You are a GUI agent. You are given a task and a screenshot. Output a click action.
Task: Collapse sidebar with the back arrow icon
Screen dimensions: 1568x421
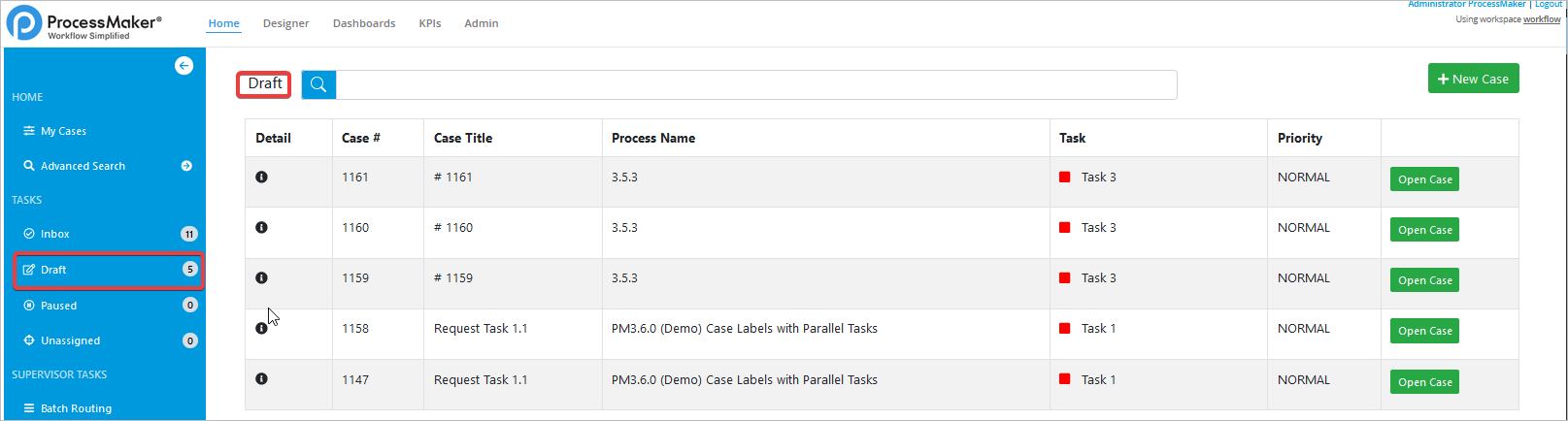[183, 66]
